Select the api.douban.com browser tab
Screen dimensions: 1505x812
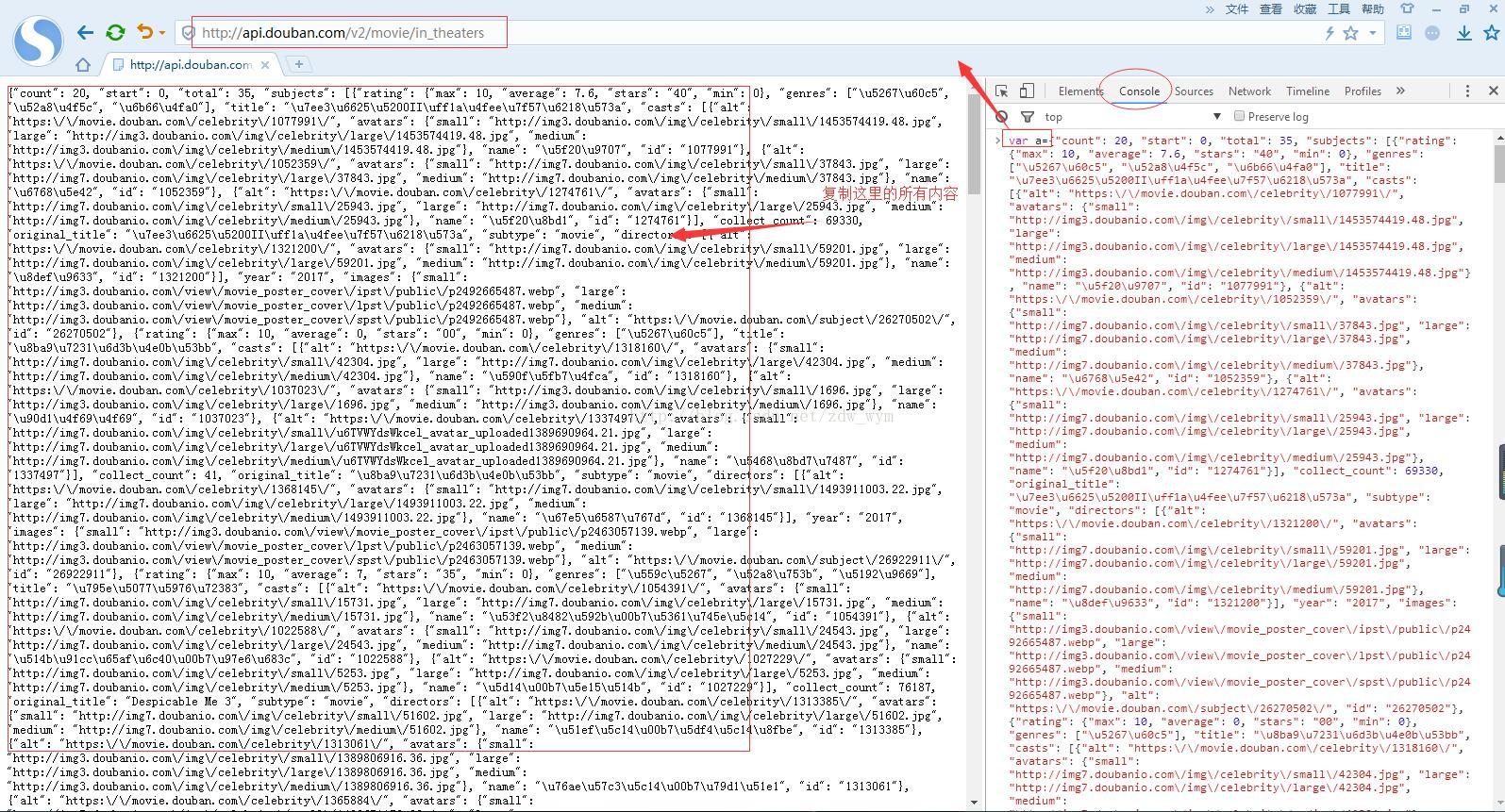pyautogui.click(x=191, y=65)
